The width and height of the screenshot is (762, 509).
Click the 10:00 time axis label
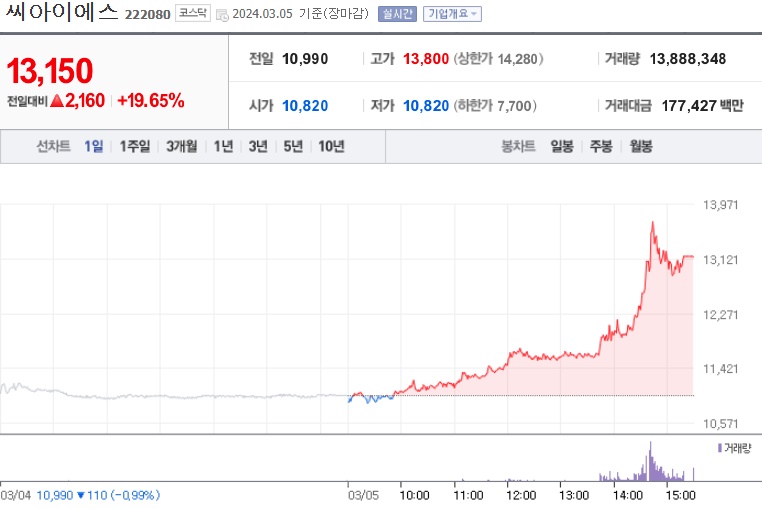(414, 495)
